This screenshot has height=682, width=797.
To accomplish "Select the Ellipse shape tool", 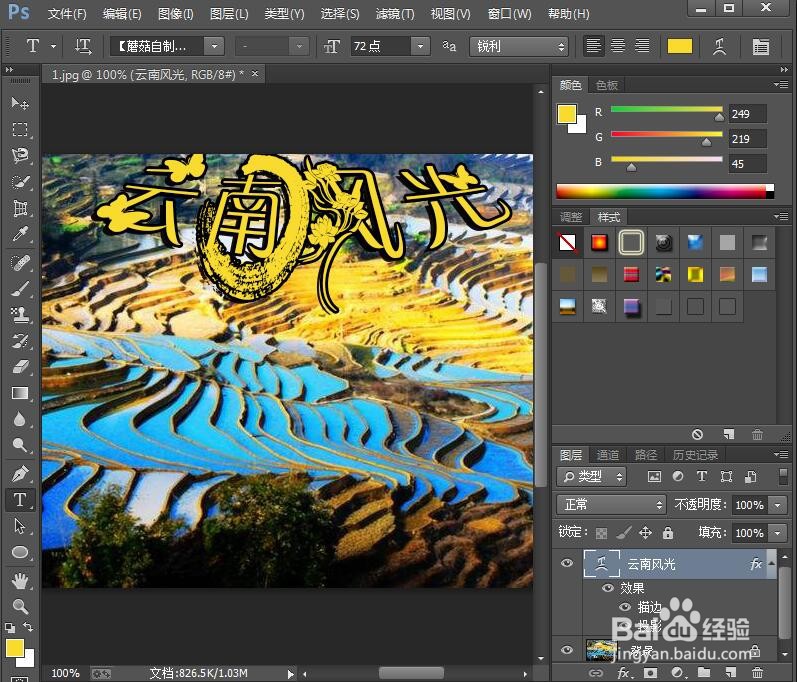I will click(x=20, y=552).
